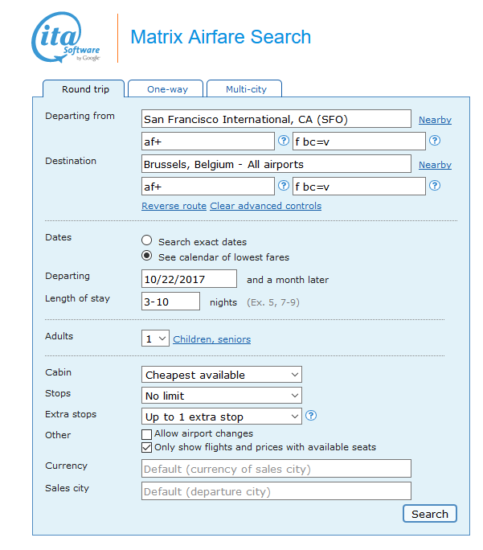Viewport: 483px width, 550px height.
Task: Click the '(Ex. 5, 7-9)' hint text
Action: click(273, 302)
